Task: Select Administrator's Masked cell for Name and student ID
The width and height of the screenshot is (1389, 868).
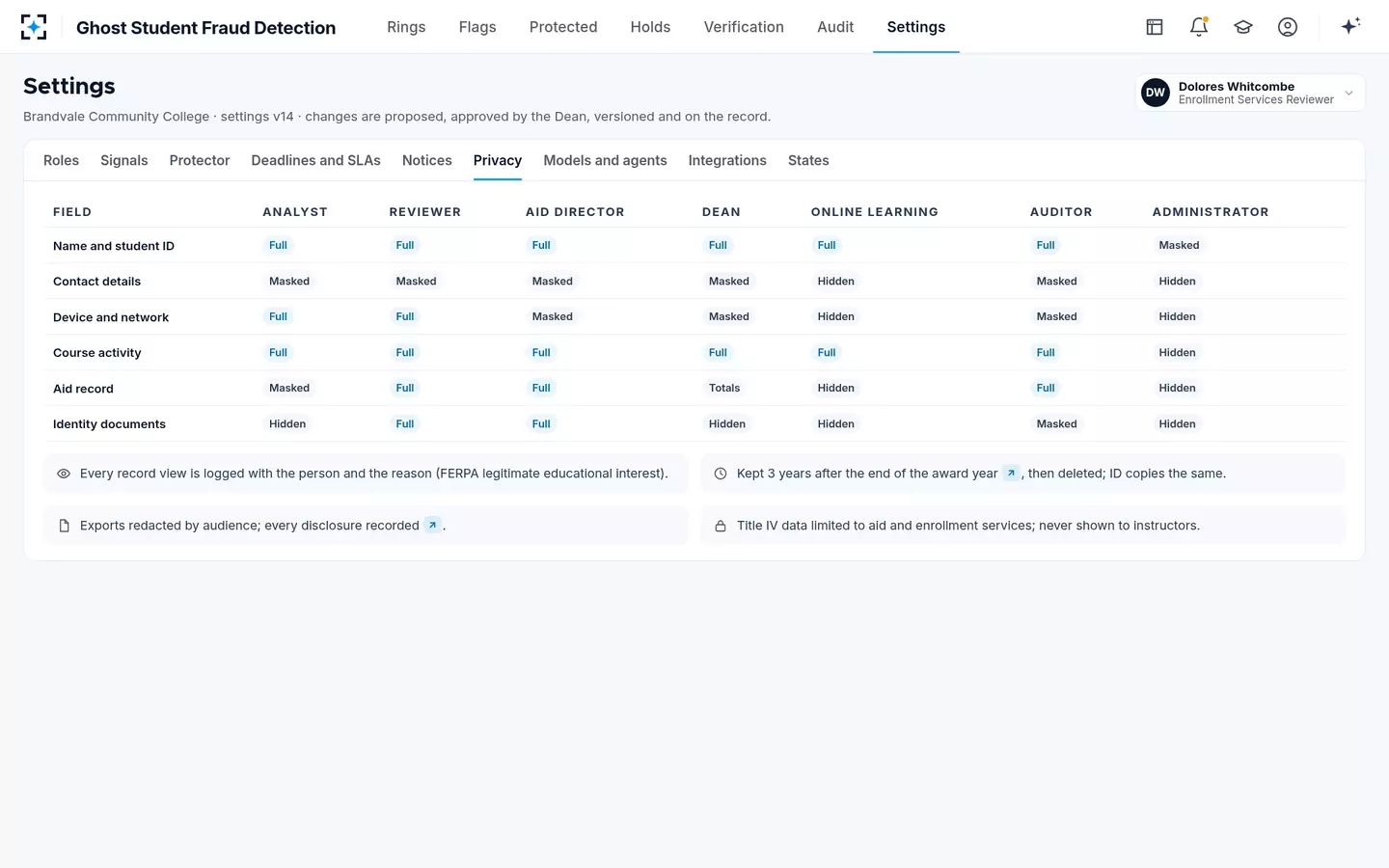Action: (1179, 245)
